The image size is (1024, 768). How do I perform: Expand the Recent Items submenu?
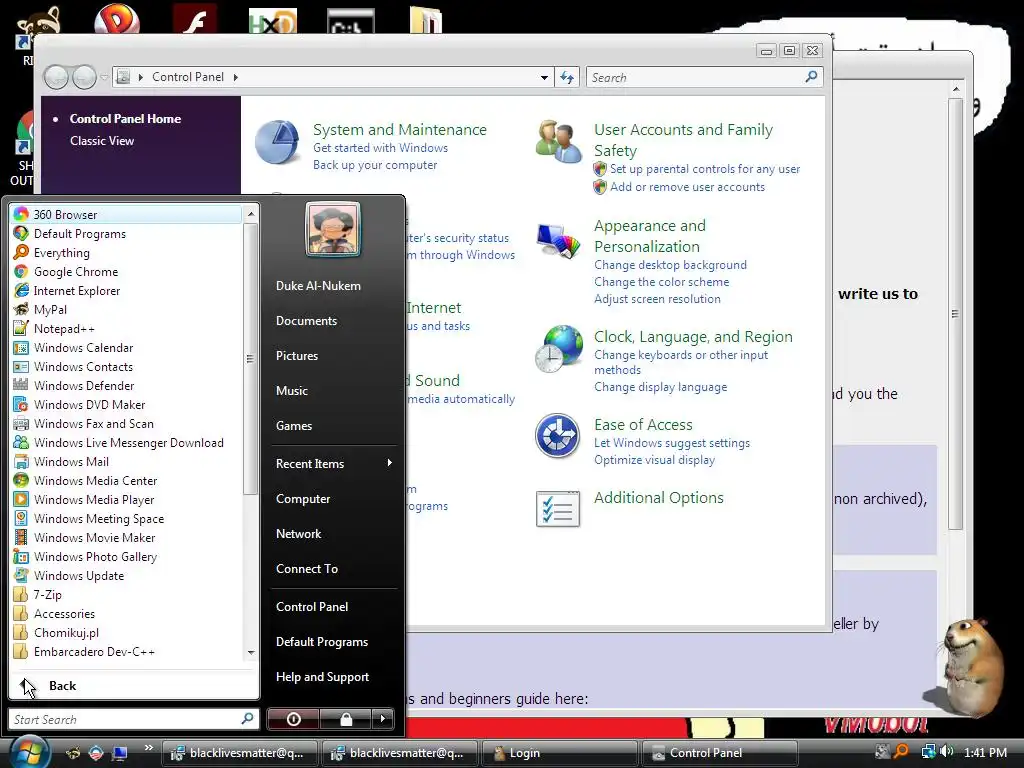click(334, 463)
